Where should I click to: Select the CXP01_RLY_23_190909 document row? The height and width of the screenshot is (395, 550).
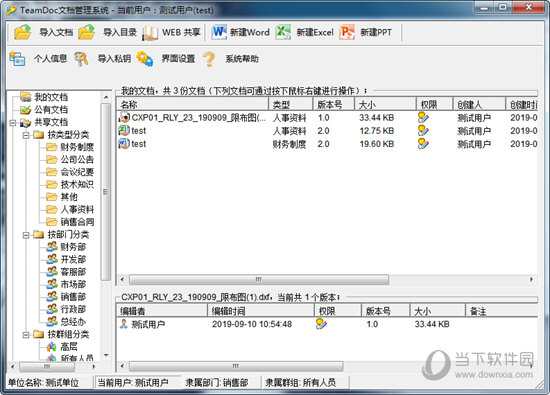click(x=327, y=118)
